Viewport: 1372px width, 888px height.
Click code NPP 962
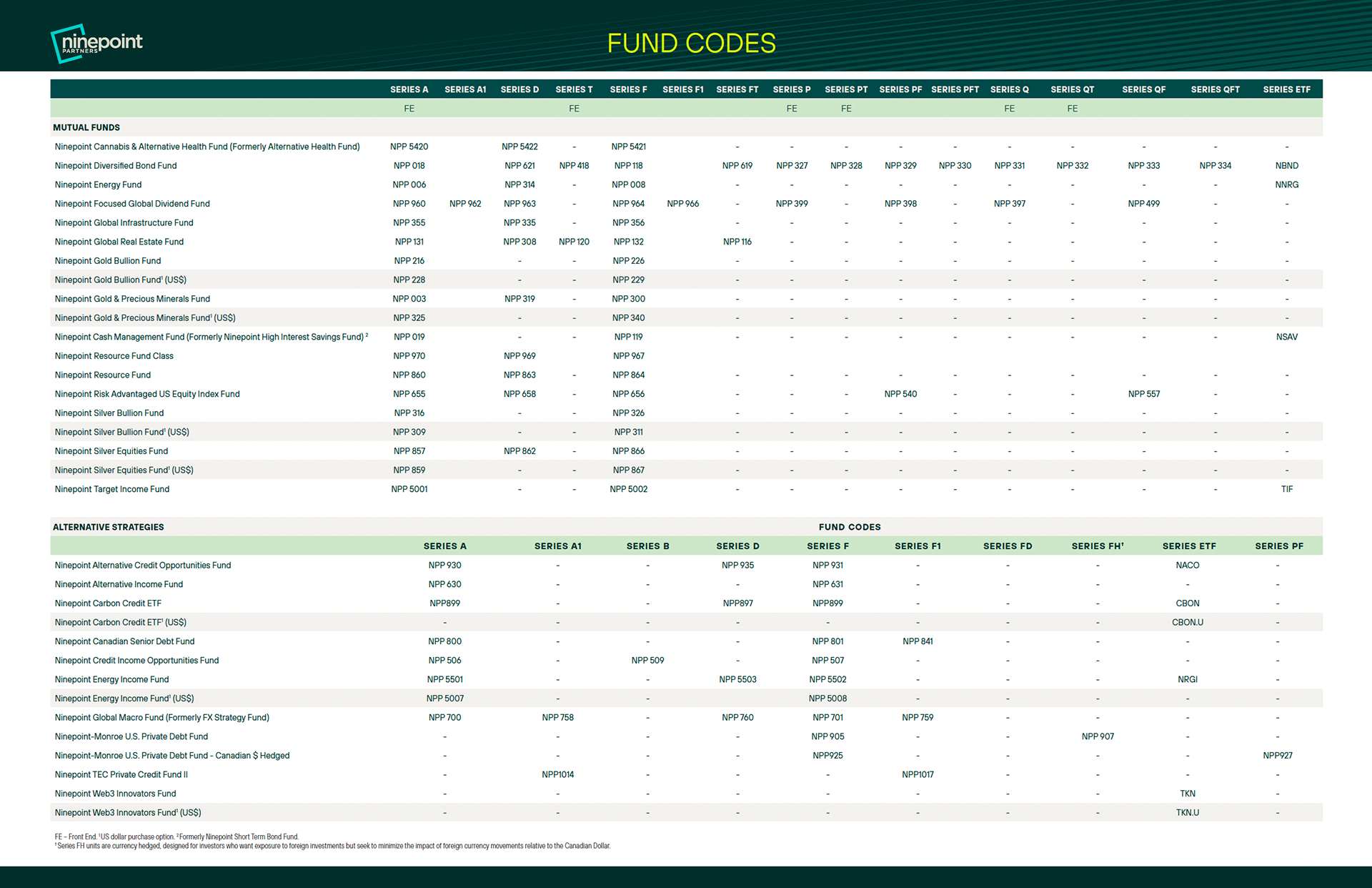(465, 204)
